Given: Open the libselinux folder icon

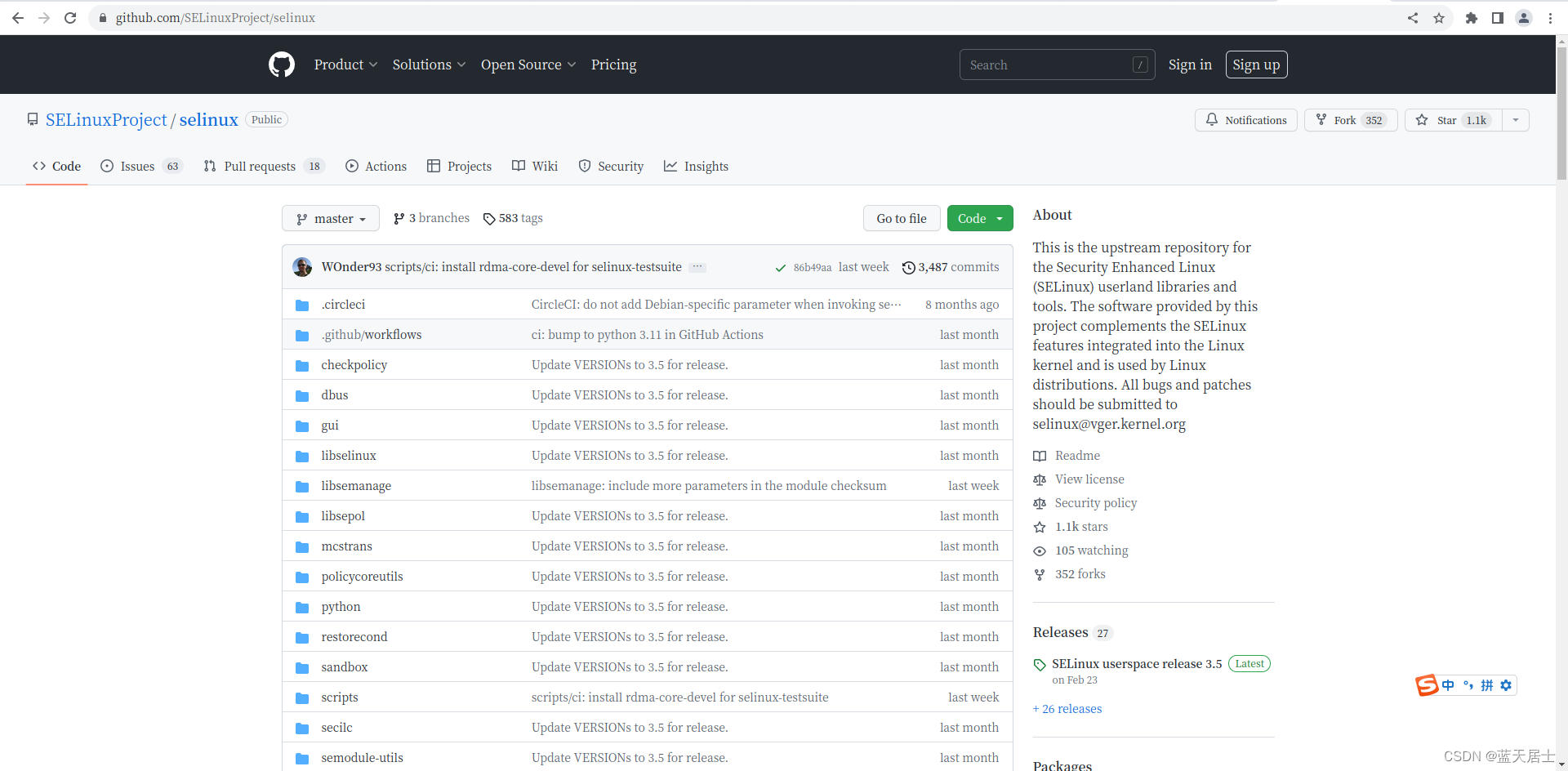Looking at the screenshot, I should pyautogui.click(x=302, y=456).
